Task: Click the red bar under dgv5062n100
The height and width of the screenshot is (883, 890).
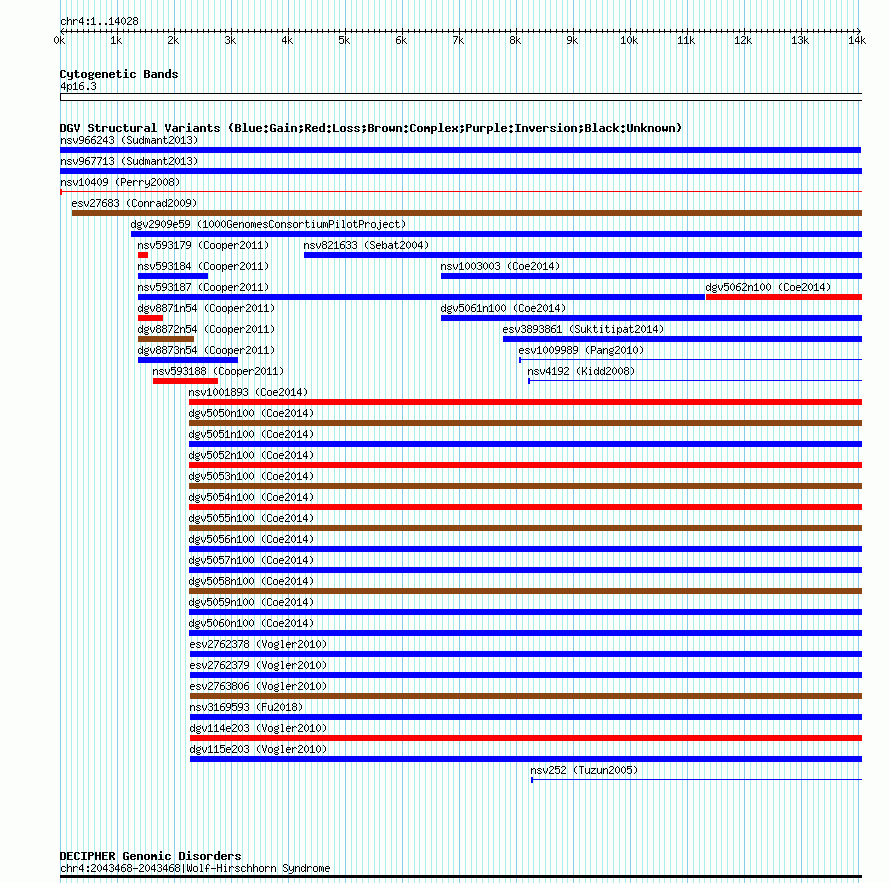Action: coord(784,297)
